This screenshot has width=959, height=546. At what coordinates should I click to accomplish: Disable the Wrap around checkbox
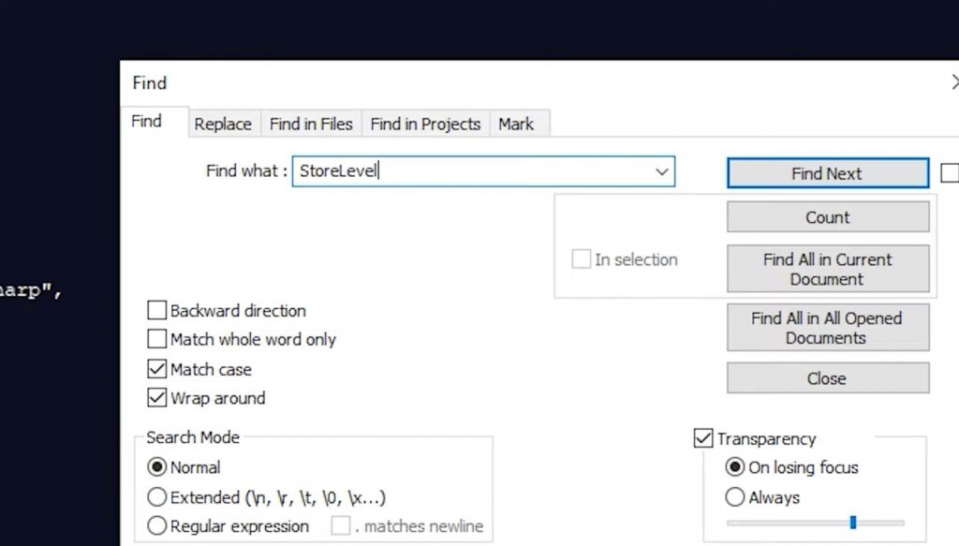(157, 398)
